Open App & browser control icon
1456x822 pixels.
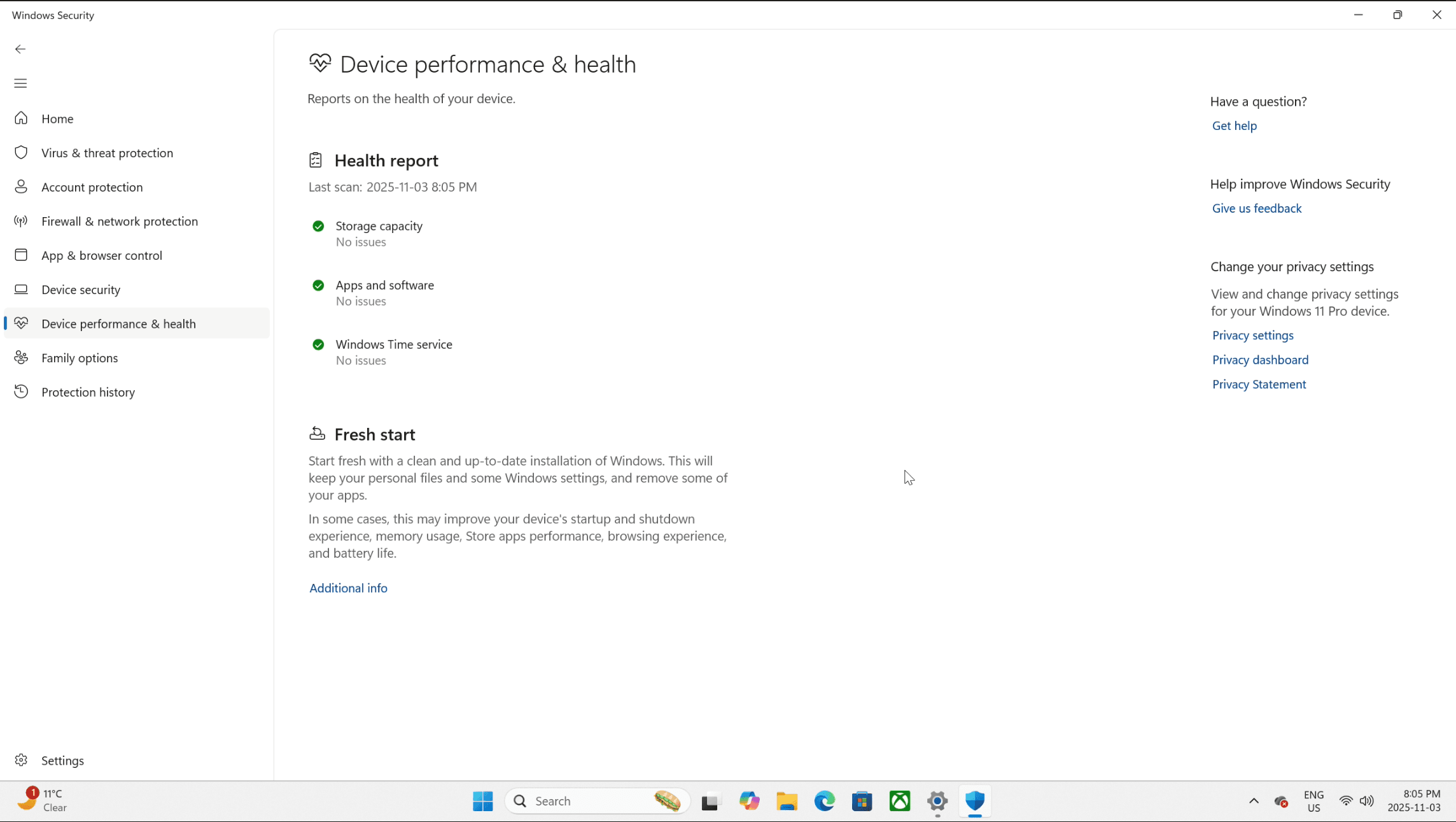(x=21, y=255)
